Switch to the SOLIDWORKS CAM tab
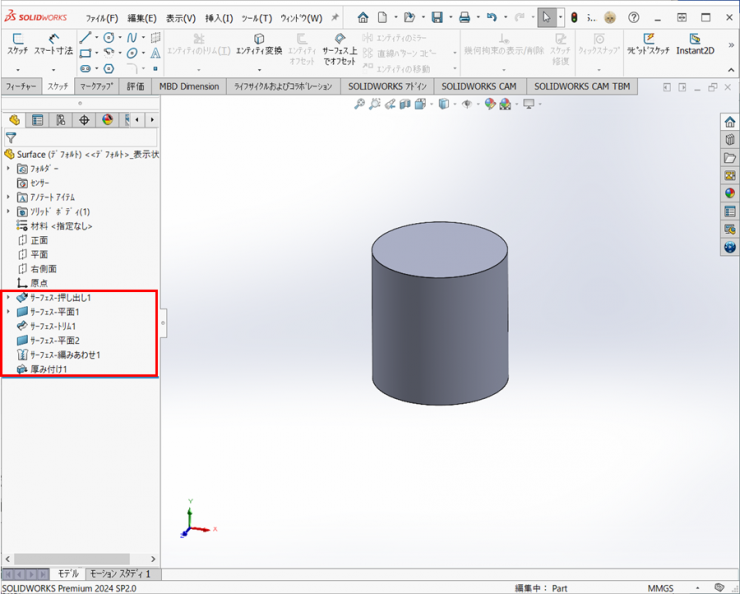Screen dimensions: 740x594 click(x=478, y=87)
